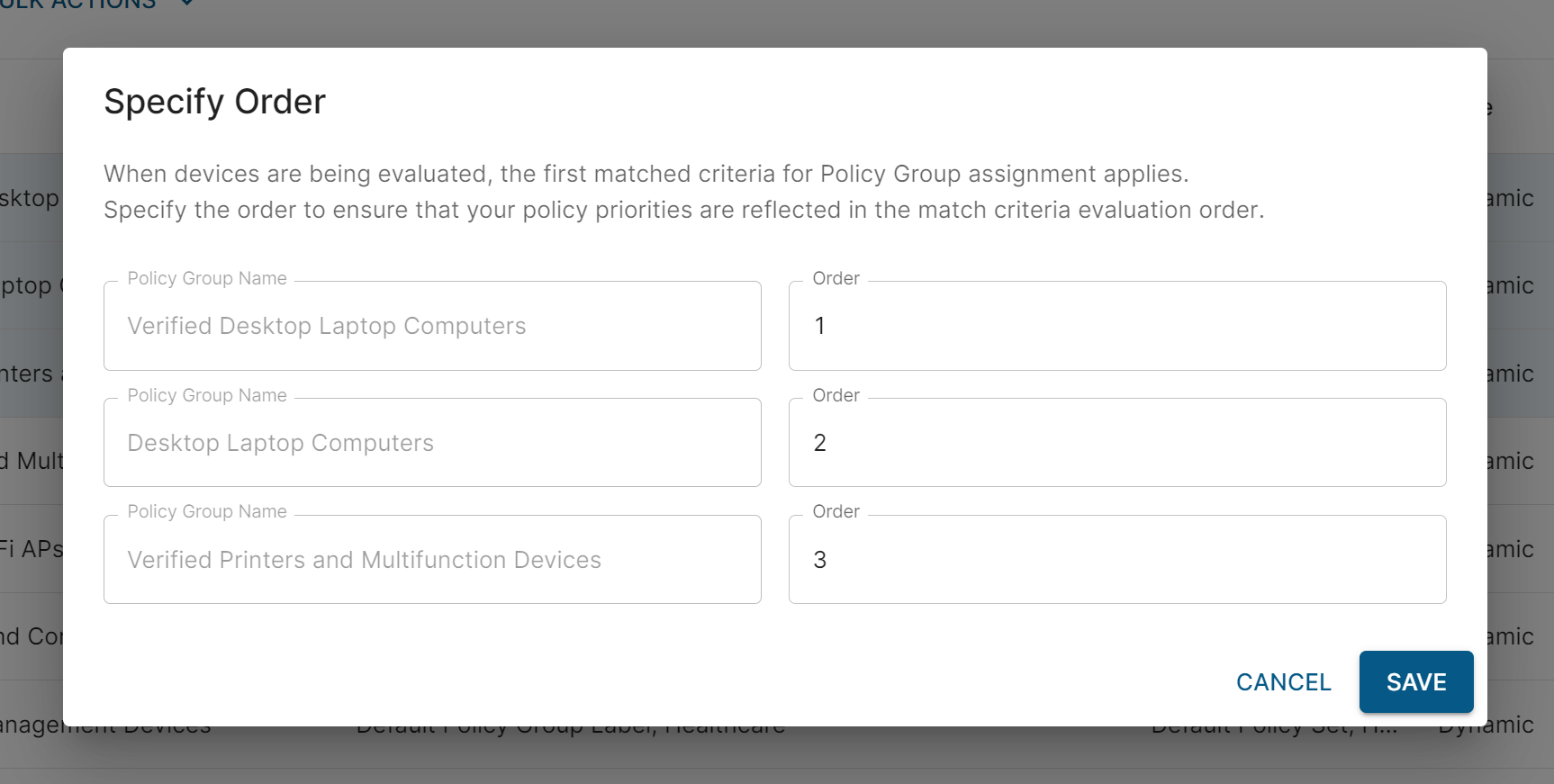Click the Desktop Laptop Computers name field
This screenshot has width=1554, height=784.
pyautogui.click(x=432, y=443)
